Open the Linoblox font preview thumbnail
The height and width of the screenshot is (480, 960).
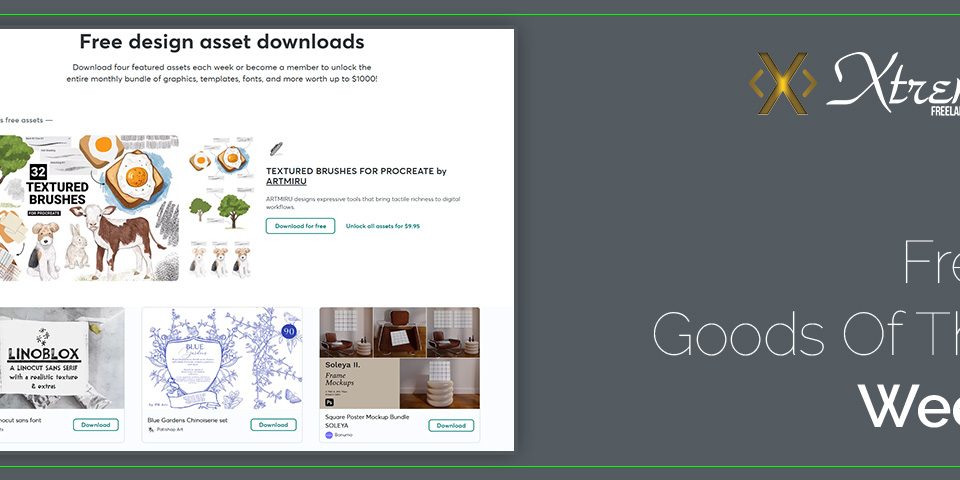(62, 358)
